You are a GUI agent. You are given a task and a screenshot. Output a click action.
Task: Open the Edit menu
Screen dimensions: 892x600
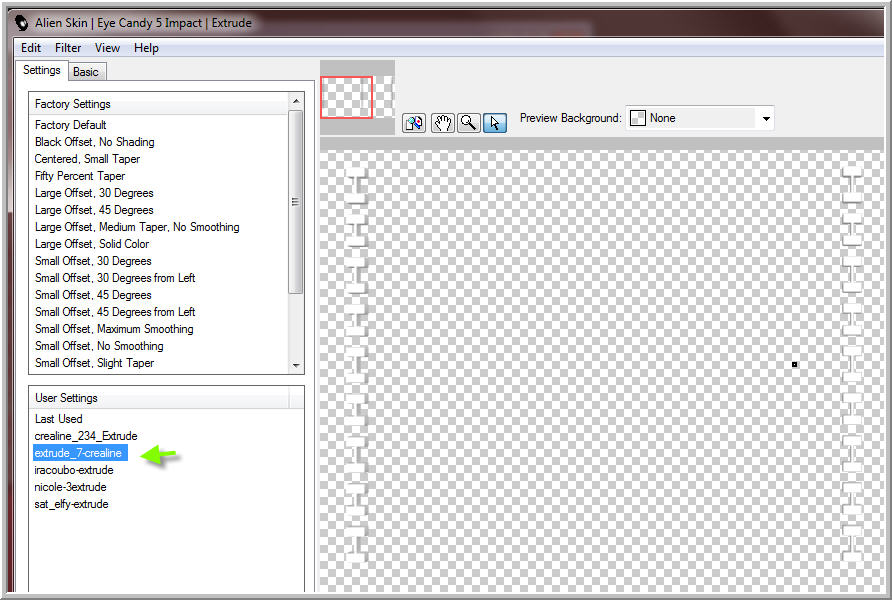pos(31,48)
